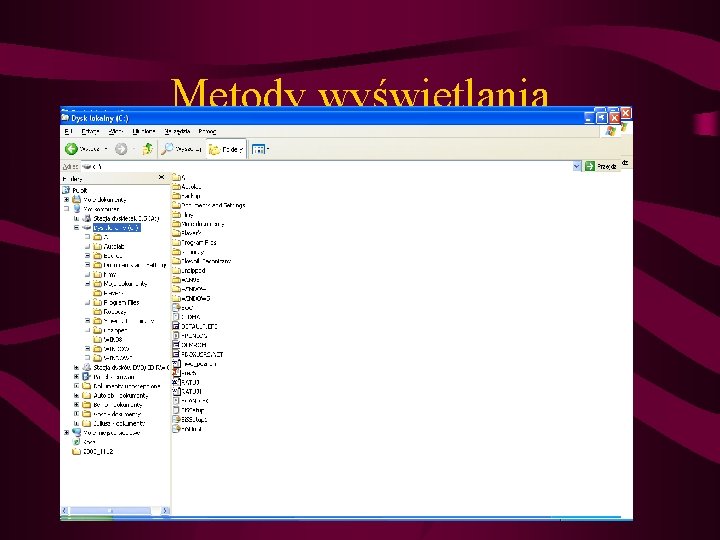Select Program Files in the folder tree
Screen dimensions: 720x540
tap(121, 302)
